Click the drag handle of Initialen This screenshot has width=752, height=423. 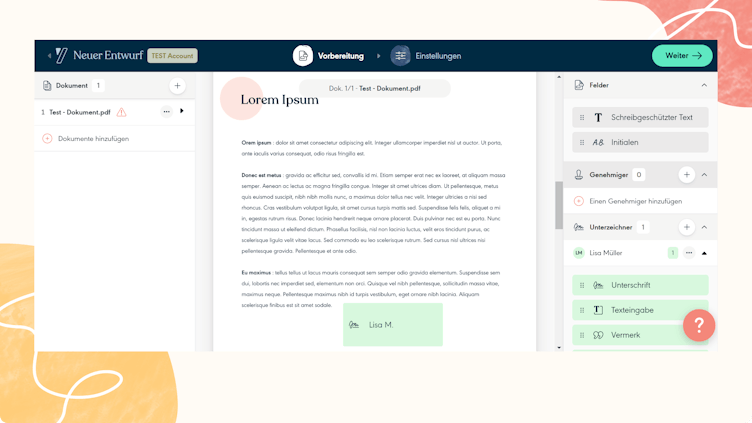[x=582, y=142]
